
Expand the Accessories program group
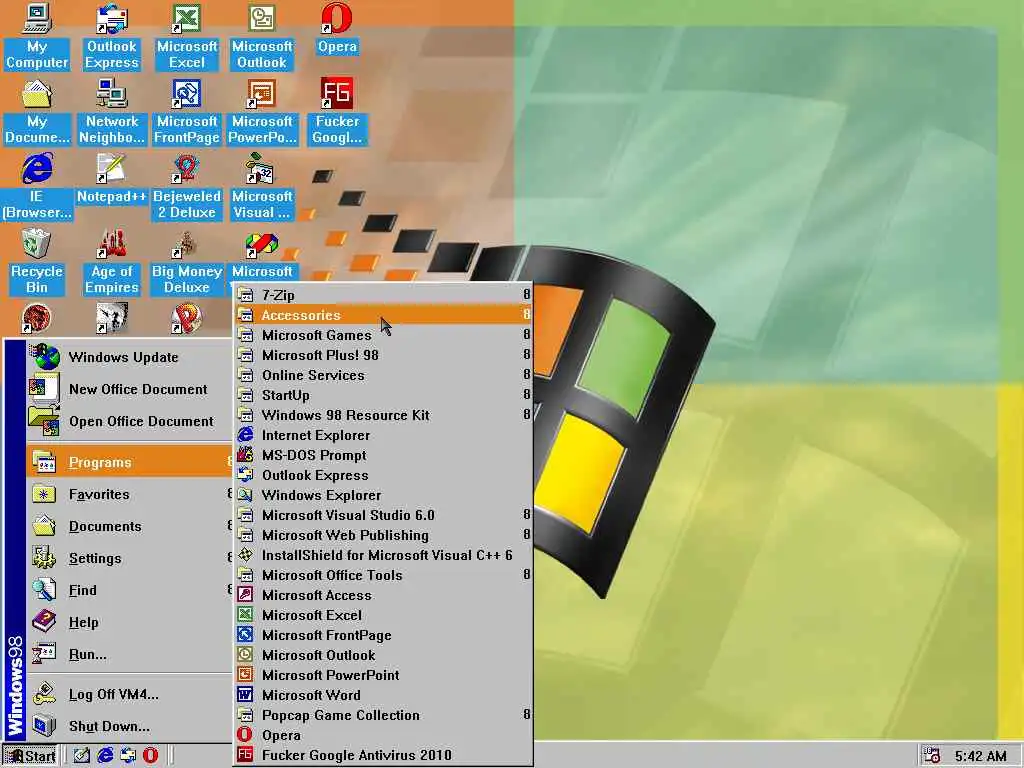383,315
